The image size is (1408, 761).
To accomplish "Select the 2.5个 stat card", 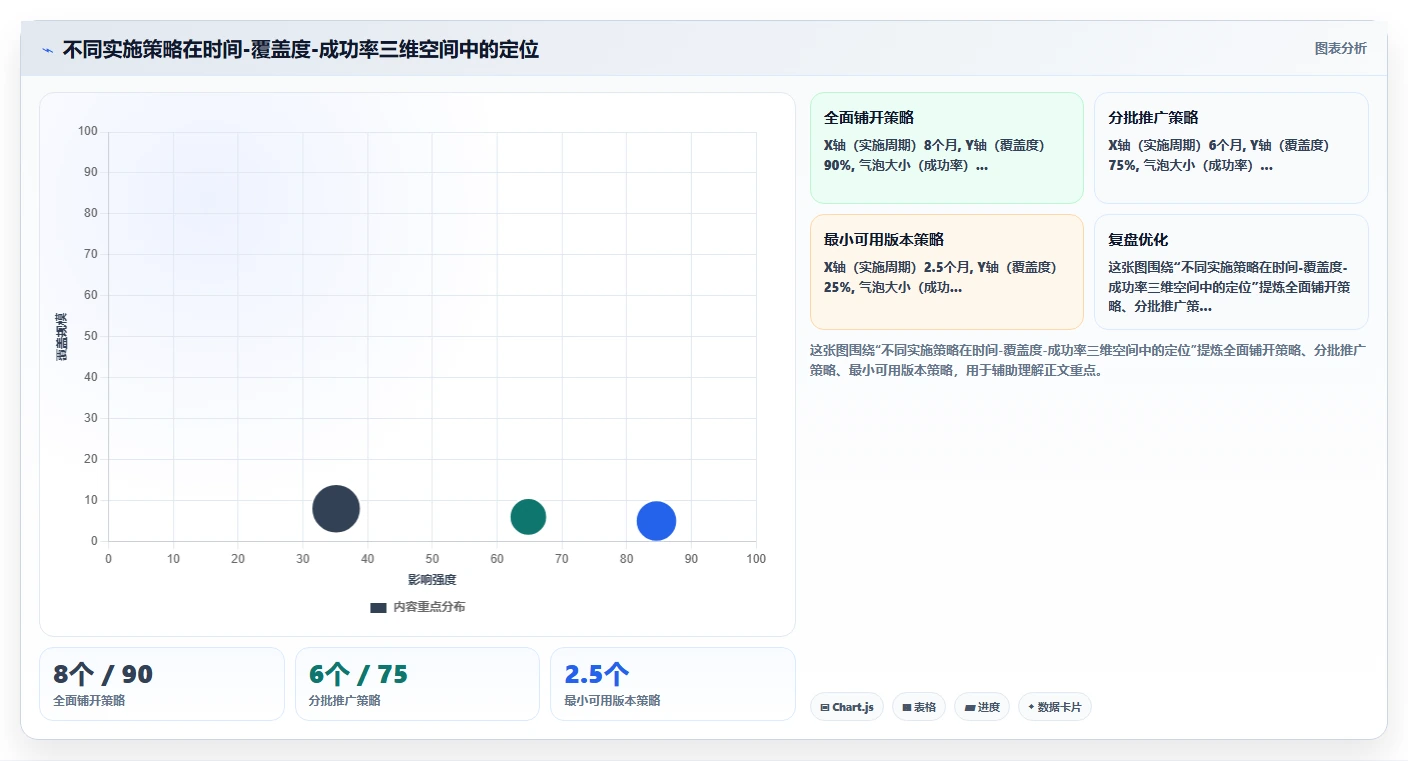I will (673, 684).
